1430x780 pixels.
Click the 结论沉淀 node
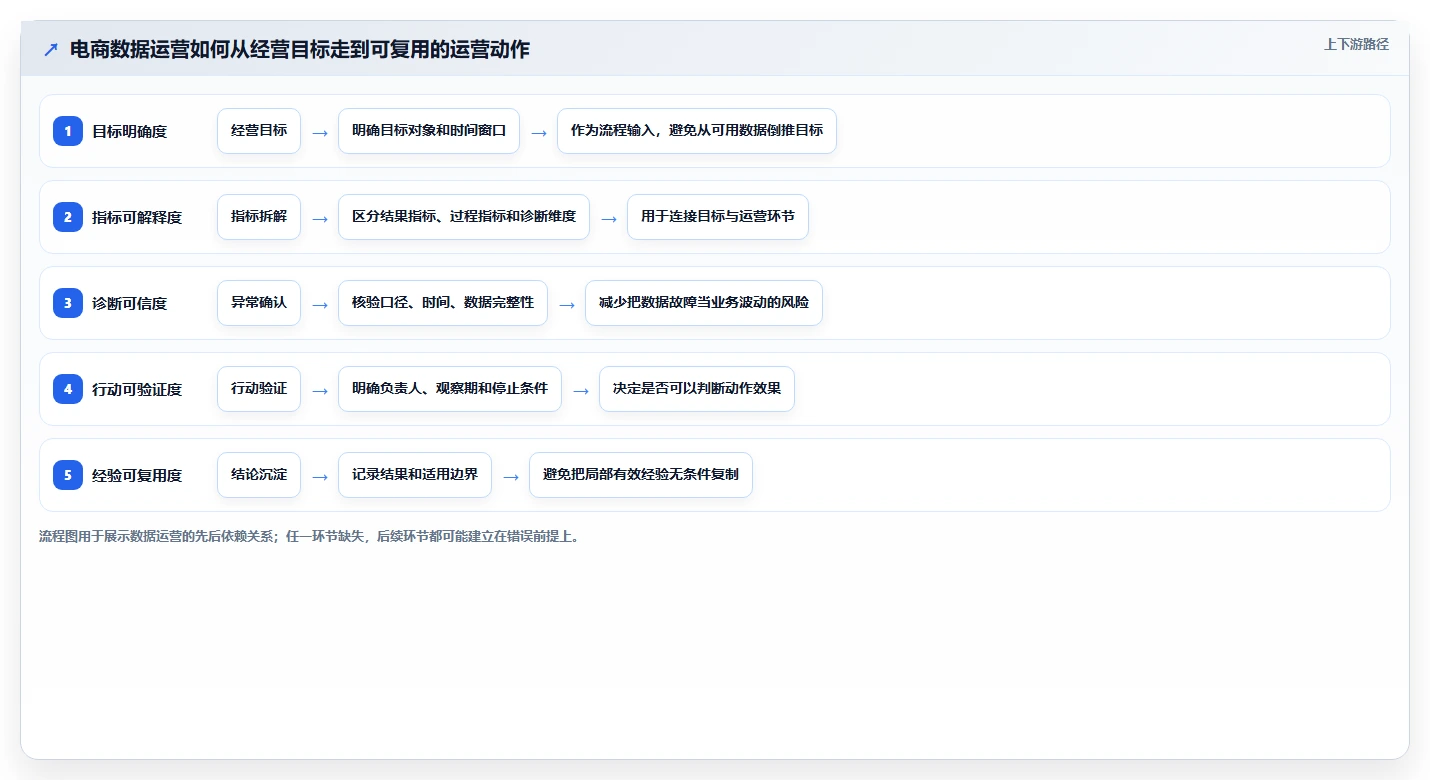coord(259,475)
